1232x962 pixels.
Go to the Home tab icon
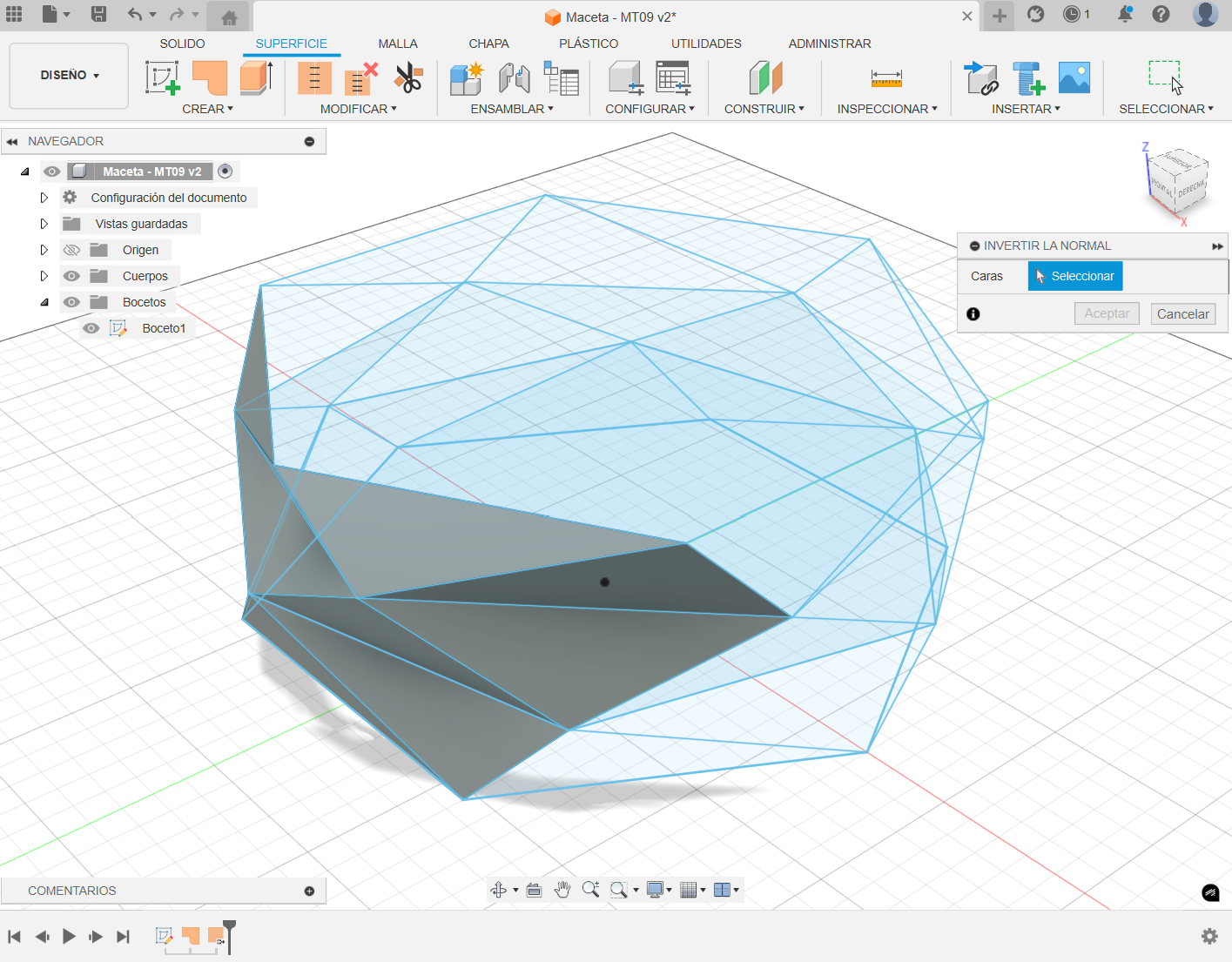[229, 17]
